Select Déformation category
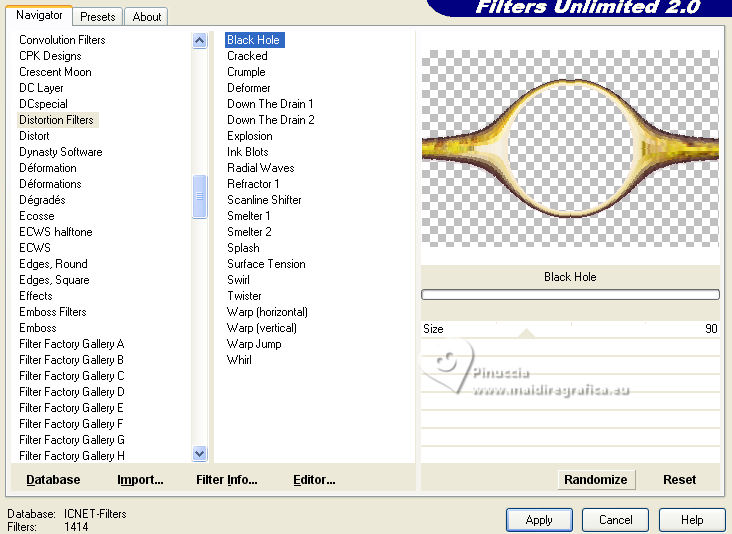 (x=48, y=168)
